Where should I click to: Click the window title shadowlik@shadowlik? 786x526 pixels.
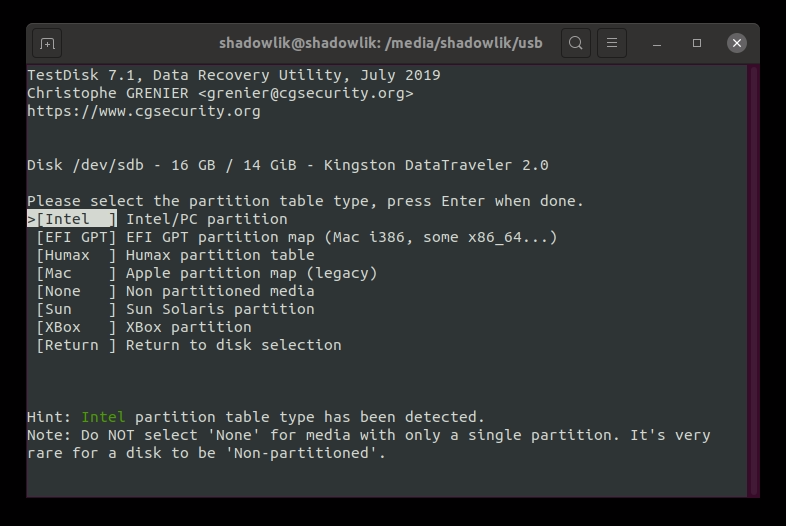tap(300, 43)
